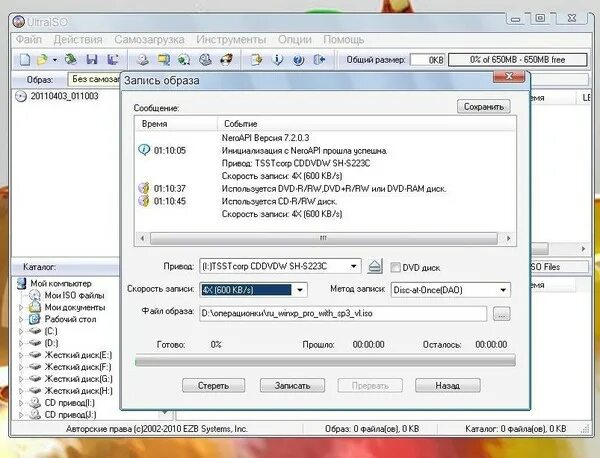
Task: Click disc icon next to 01:10:45 entry
Action: coord(144,200)
